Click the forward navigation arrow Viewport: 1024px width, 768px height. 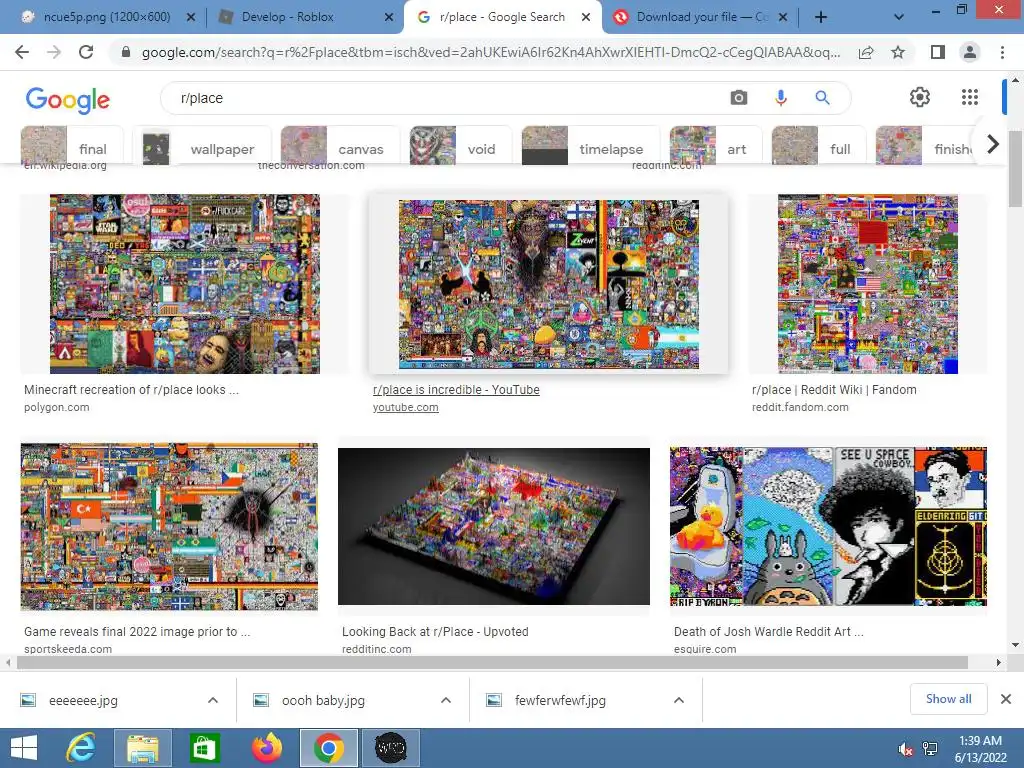[54, 52]
